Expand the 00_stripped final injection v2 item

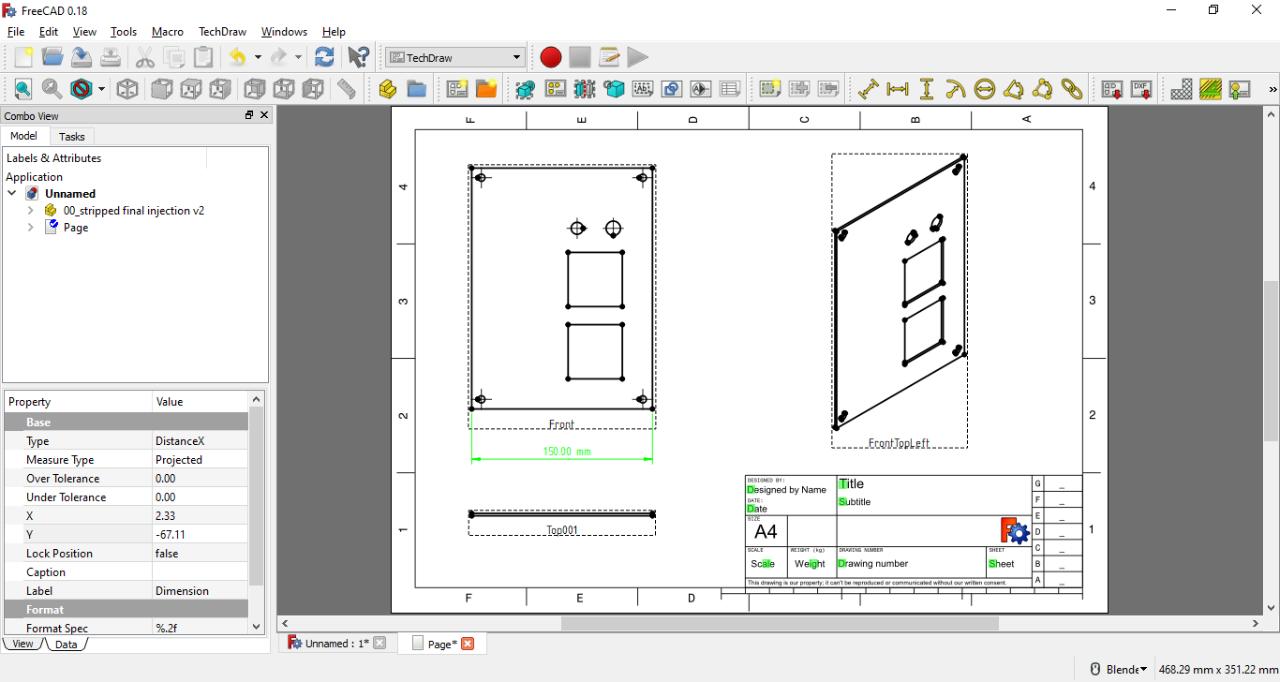(x=31, y=210)
